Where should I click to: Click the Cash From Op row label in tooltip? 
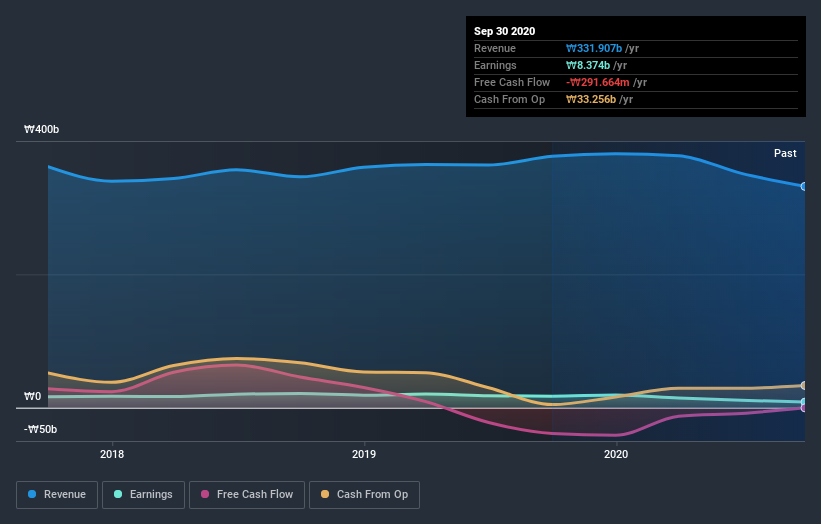(x=509, y=99)
